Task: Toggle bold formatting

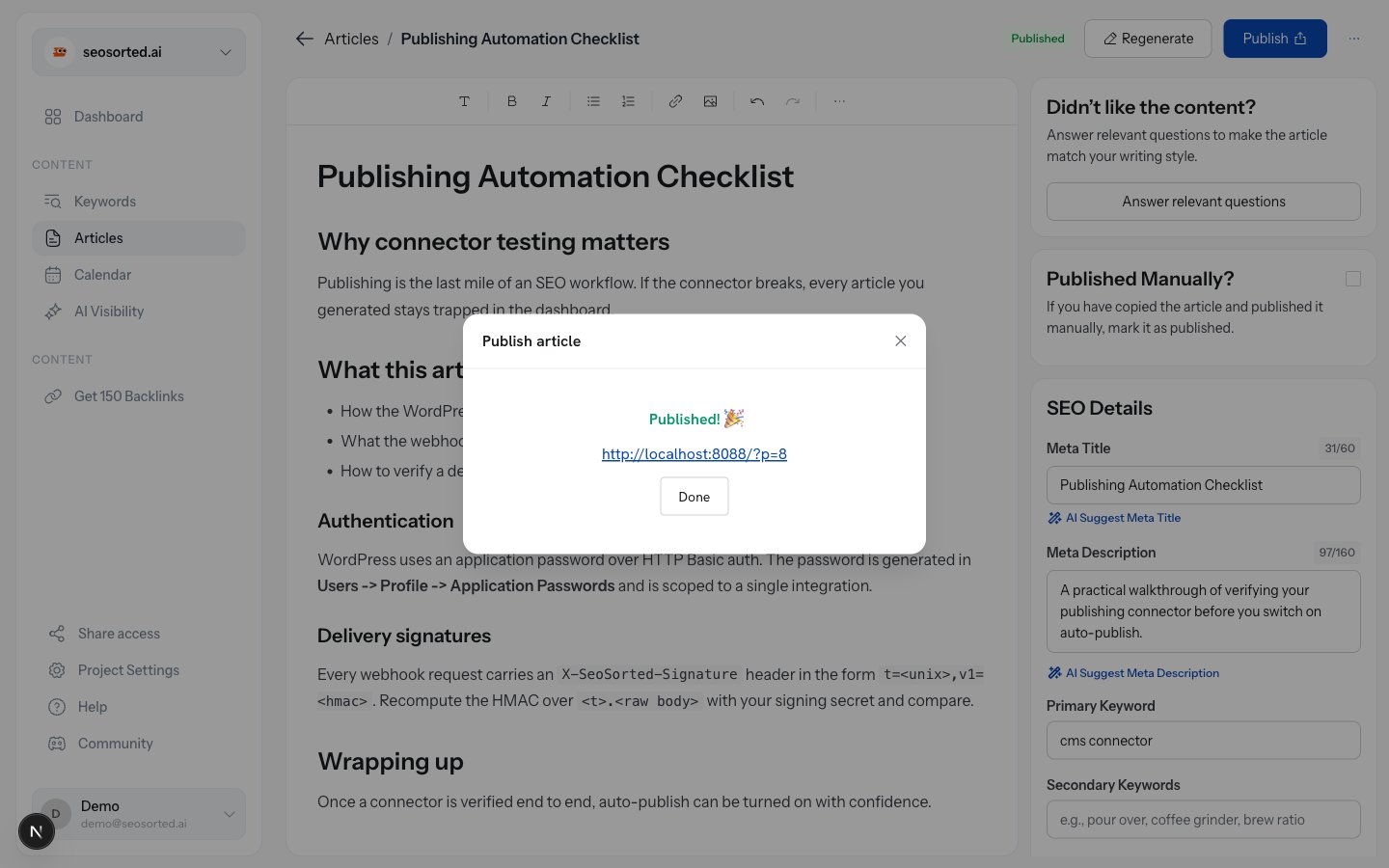Action: click(511, 101)
